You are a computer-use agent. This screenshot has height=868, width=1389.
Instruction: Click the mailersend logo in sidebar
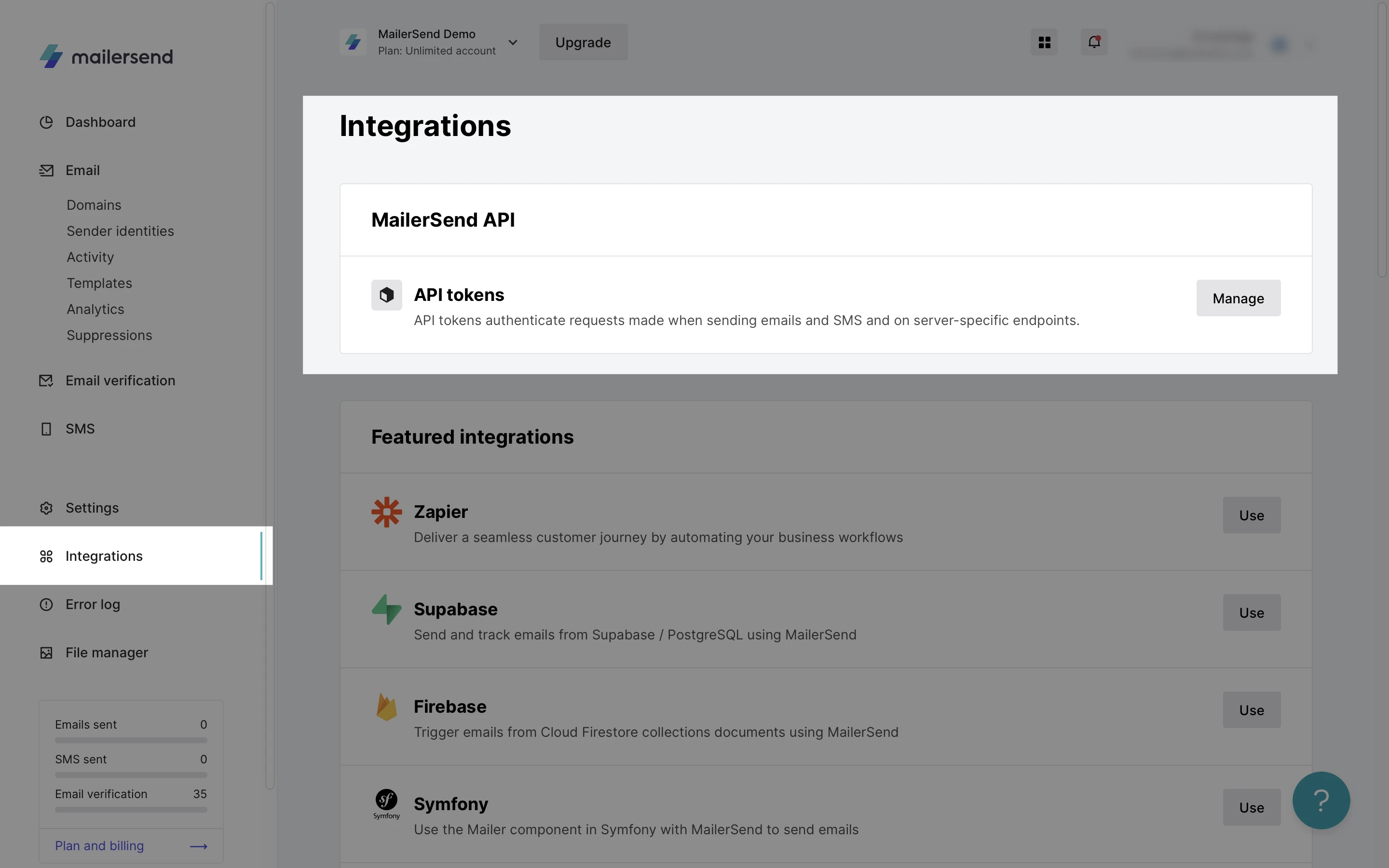[106, 56]
